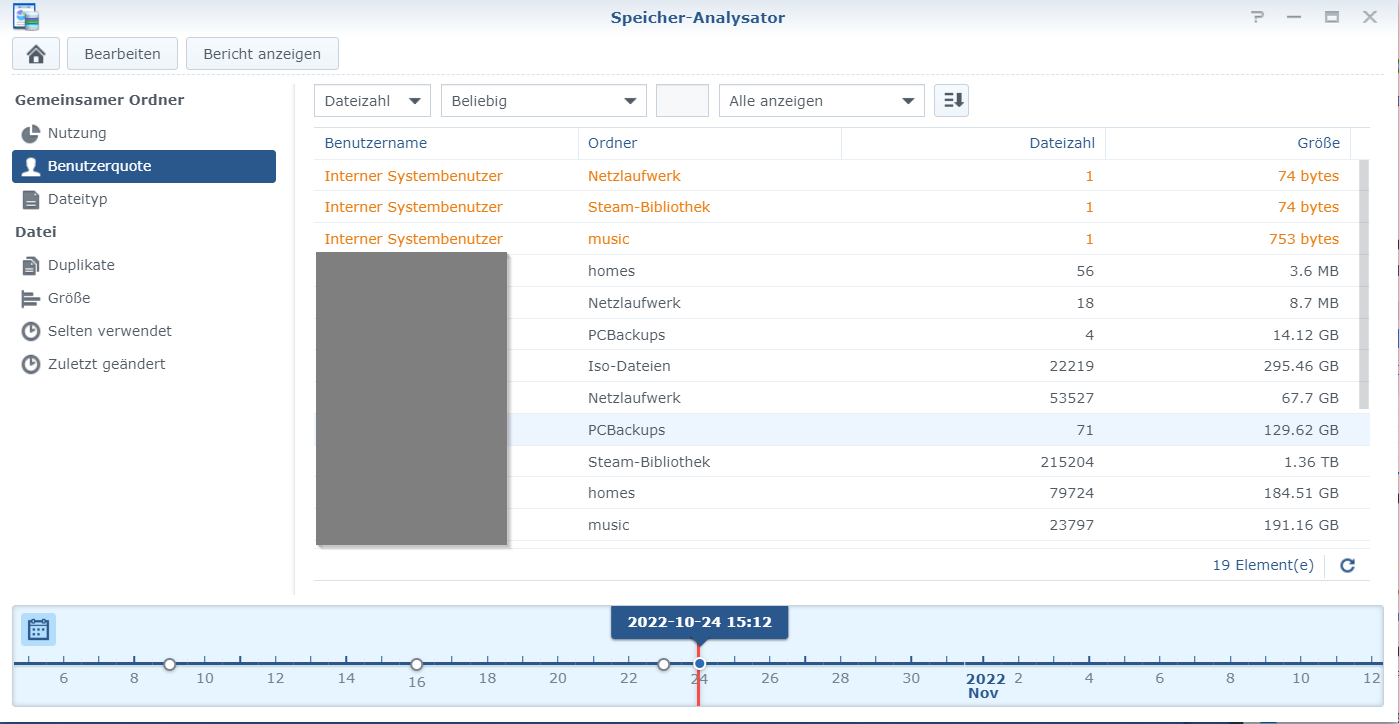
Task: Switch to Nutzung view
Action: (x=76, y=133)
